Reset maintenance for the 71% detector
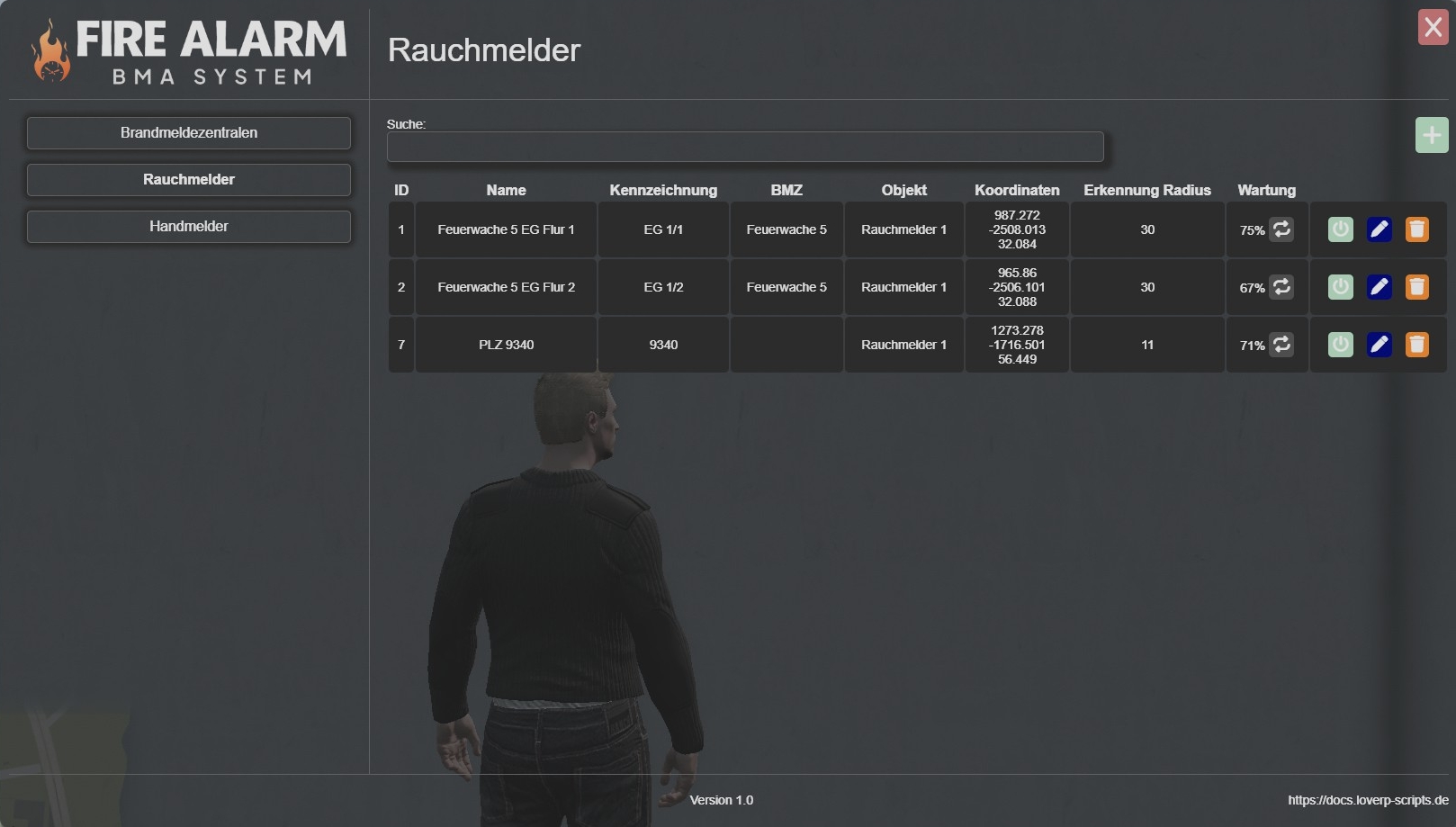The width and height of the screenshot is (1456, 827). pos(1281,345)
